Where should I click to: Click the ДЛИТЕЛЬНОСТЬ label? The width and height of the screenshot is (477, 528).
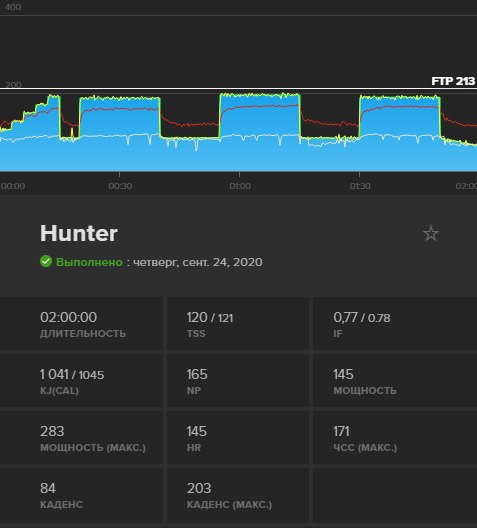(x=83, y=334)
